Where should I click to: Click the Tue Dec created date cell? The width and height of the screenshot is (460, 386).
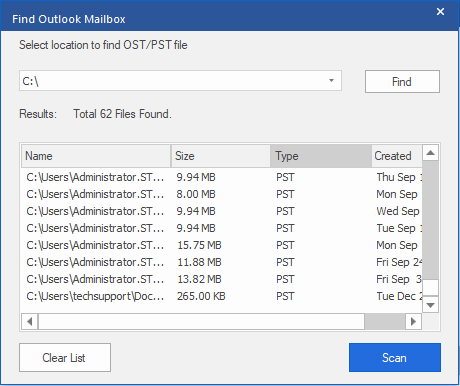[x=399, y=296]
